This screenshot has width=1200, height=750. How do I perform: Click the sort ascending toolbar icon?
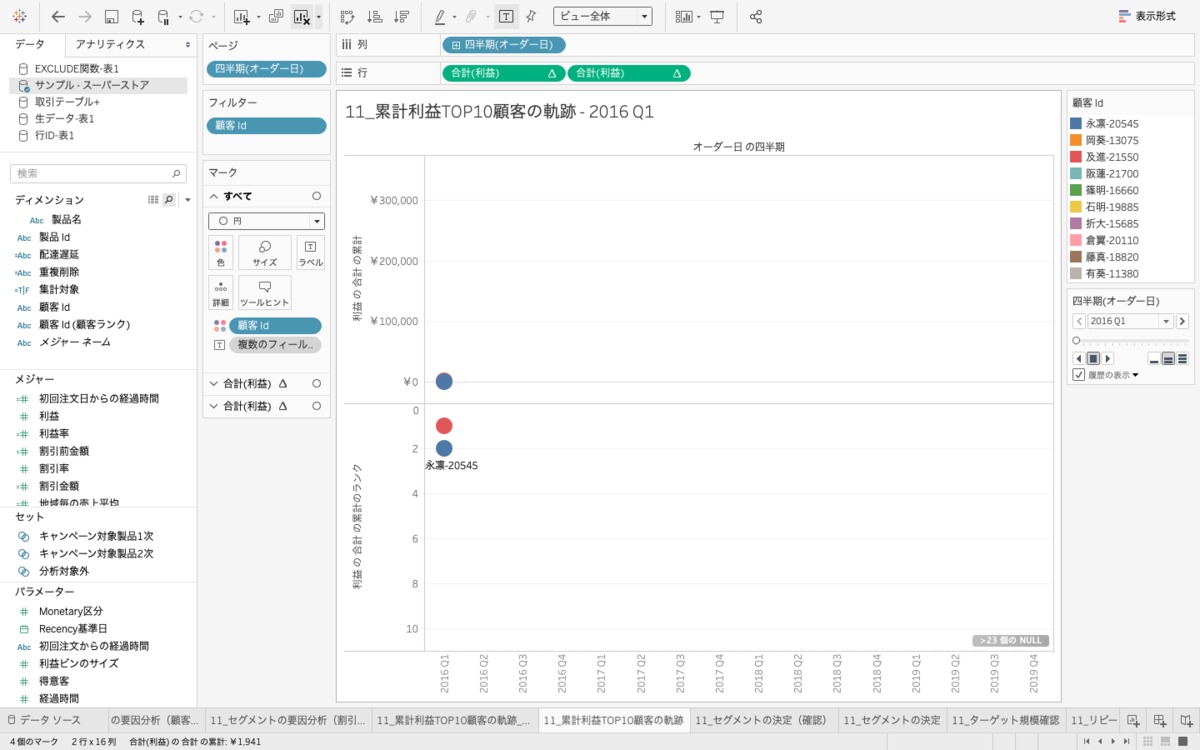pos(374,17)
